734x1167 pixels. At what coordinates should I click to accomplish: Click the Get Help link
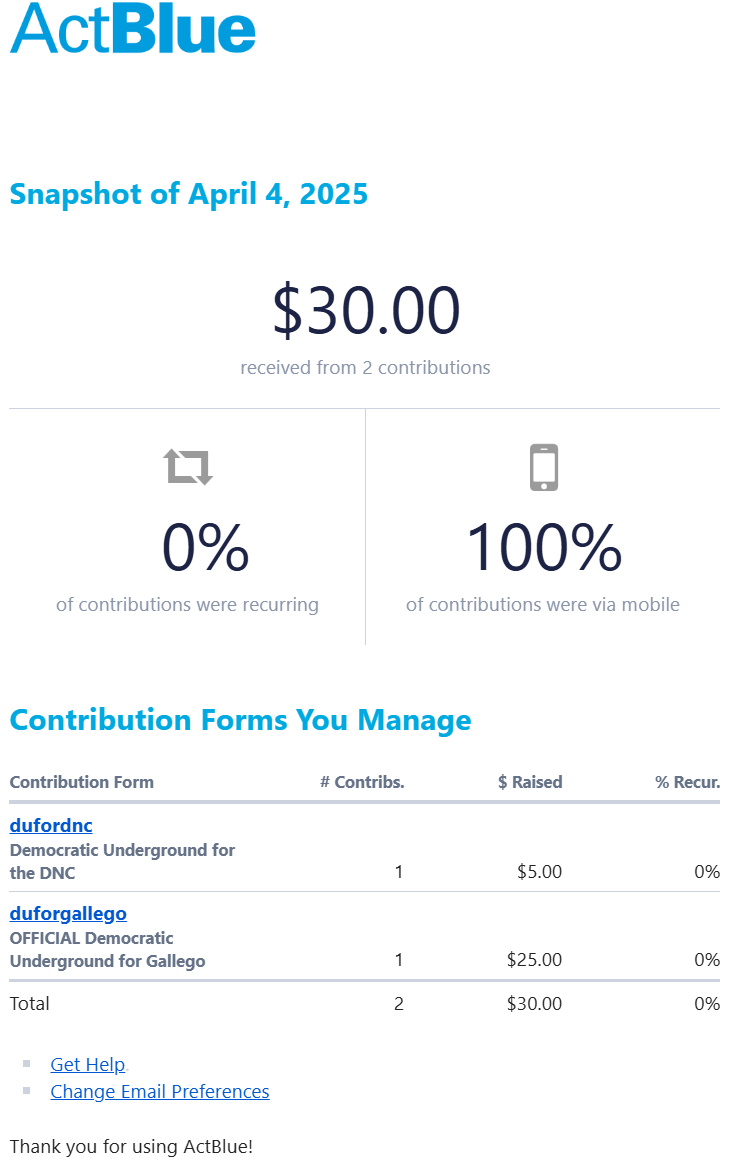click(x=88, y=1064)
